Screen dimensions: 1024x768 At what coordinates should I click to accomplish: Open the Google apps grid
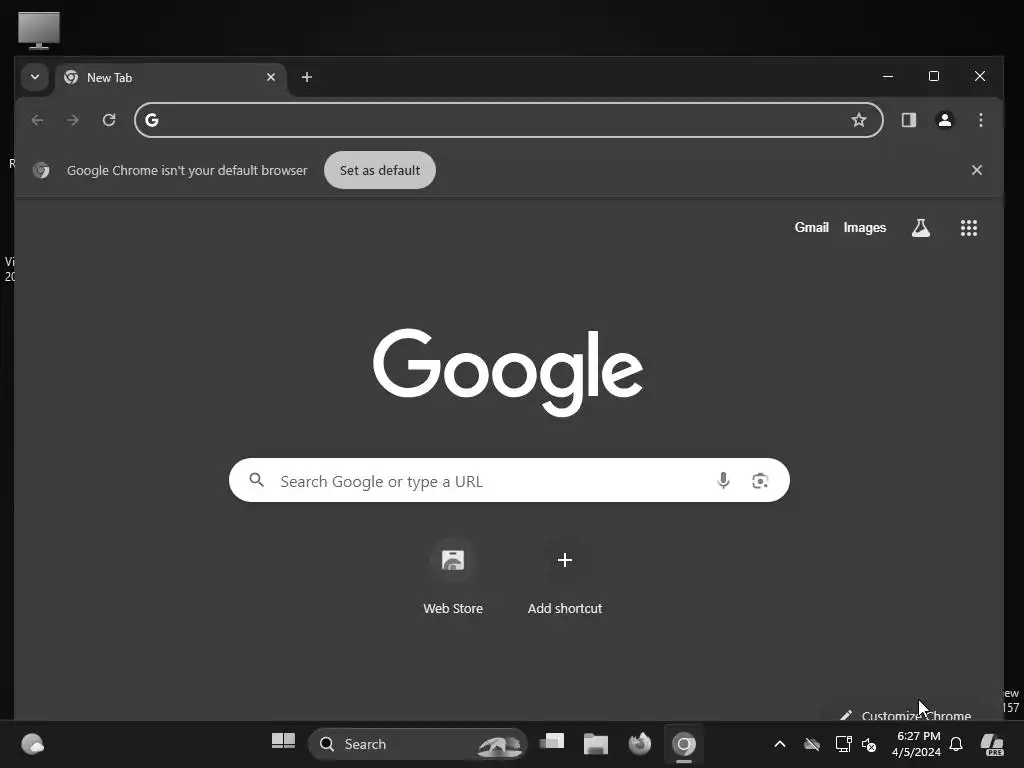[968, 228]
